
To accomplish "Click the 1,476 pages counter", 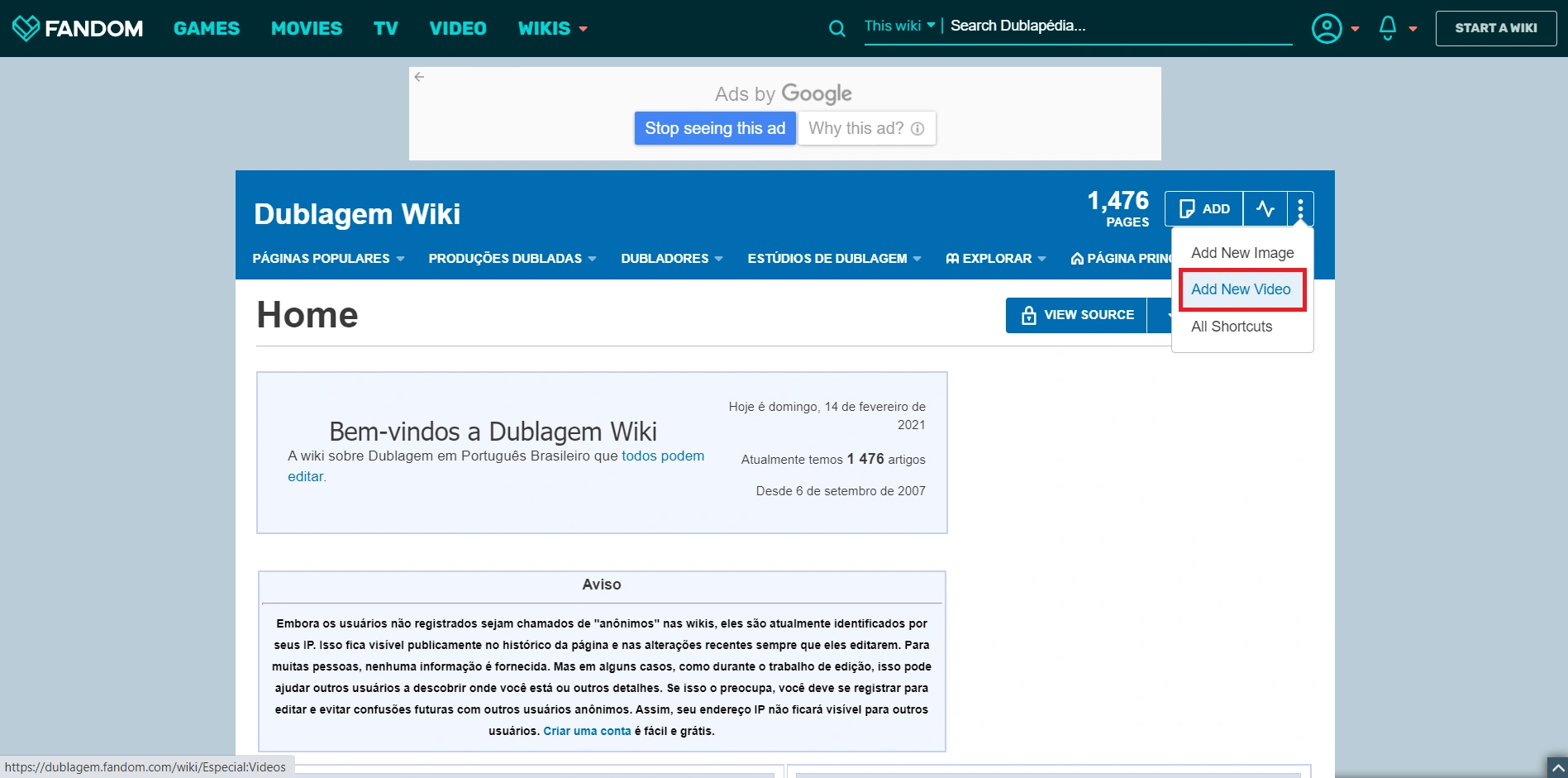I will [x=1118, y=208].
